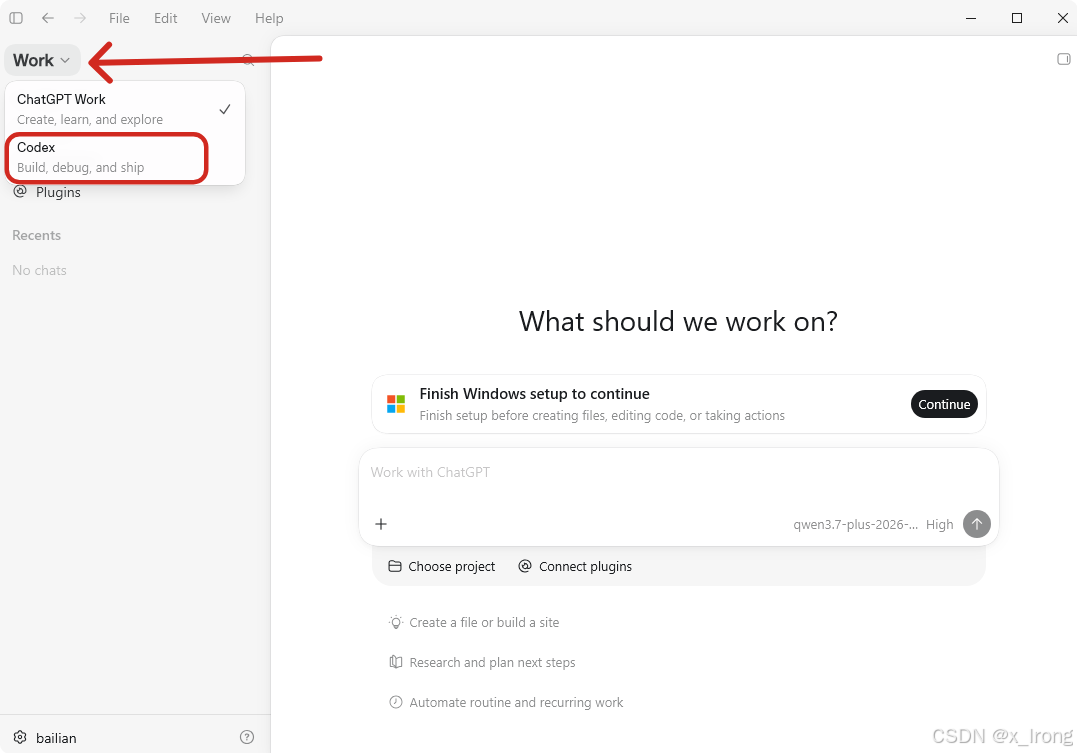This screenshot has width=1077, height=753.
Task: Minimize the application window
Action: click(x=971, y=19)
